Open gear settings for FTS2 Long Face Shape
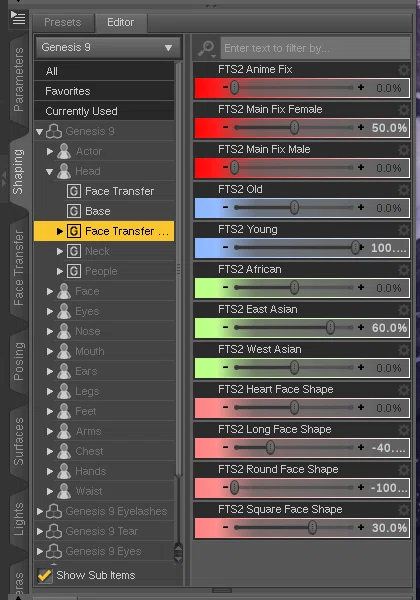 coord(403,430)
